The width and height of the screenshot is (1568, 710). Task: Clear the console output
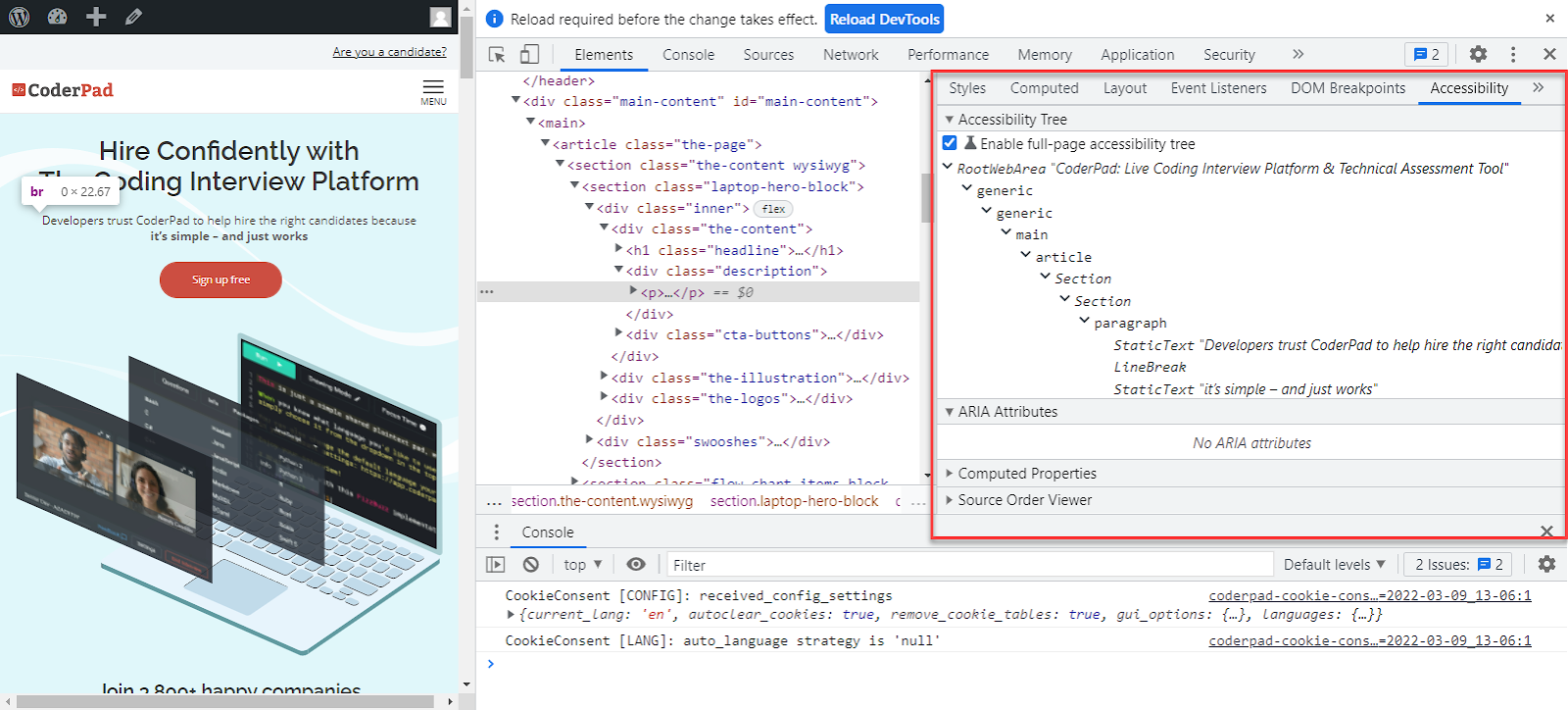pos(531,565)
